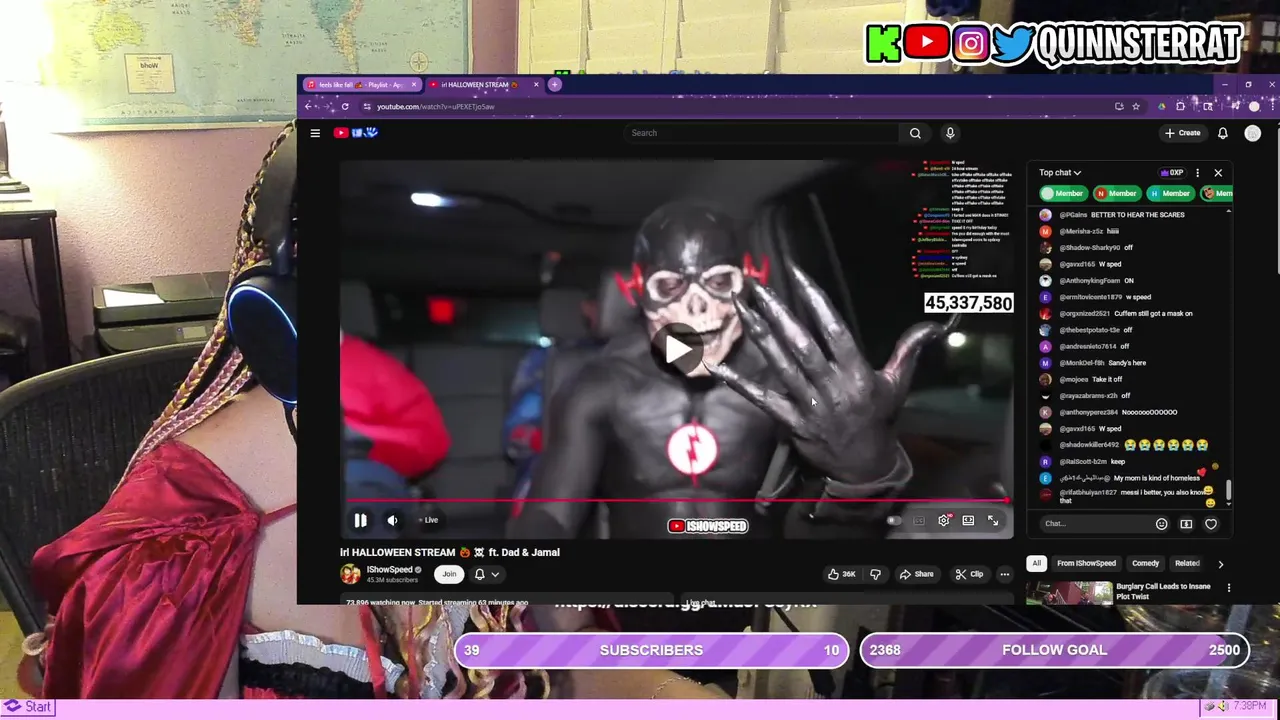
Task: Click into the Chat message field
Action: tap(1095, 524)
